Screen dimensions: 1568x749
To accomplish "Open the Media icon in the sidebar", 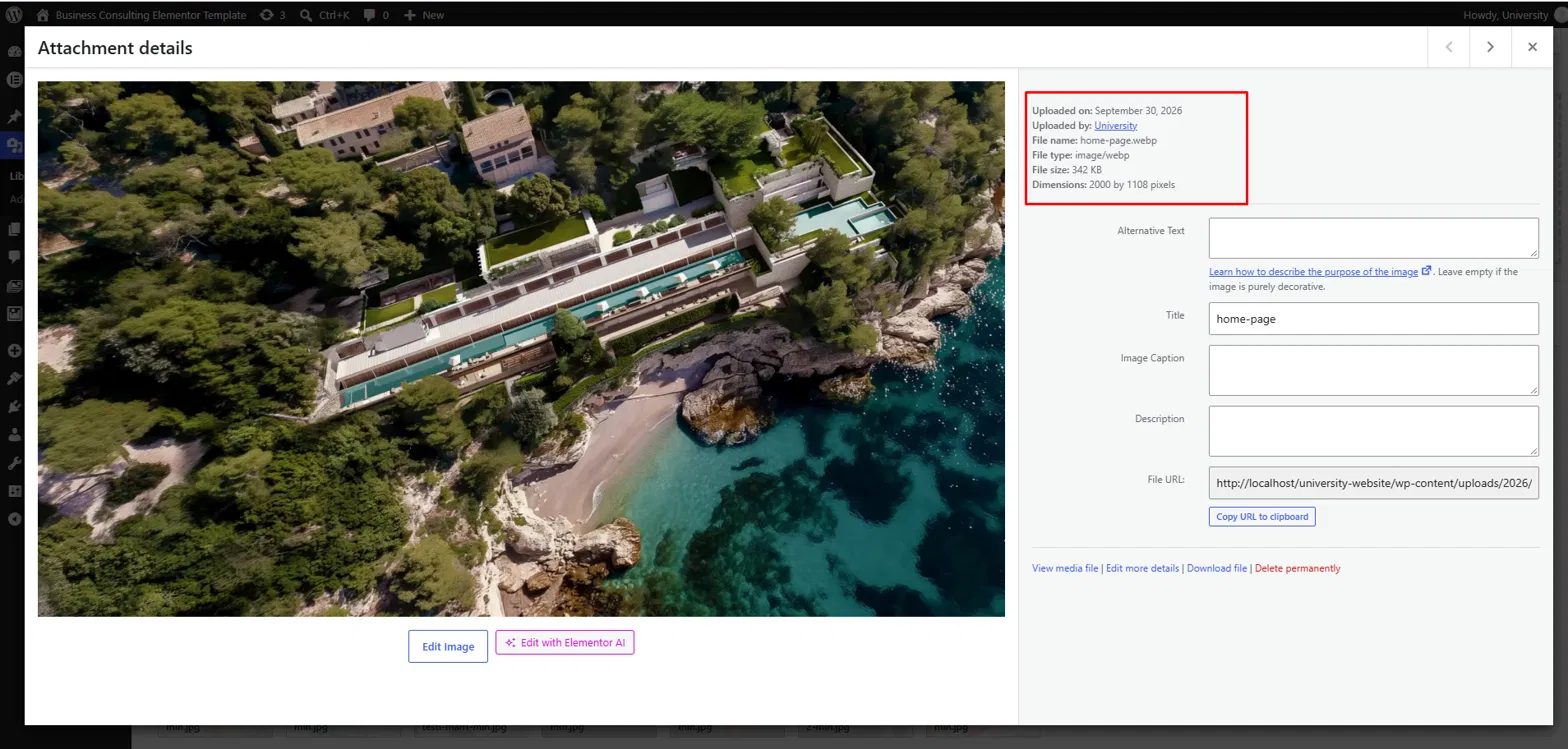I will pos(14,146).
